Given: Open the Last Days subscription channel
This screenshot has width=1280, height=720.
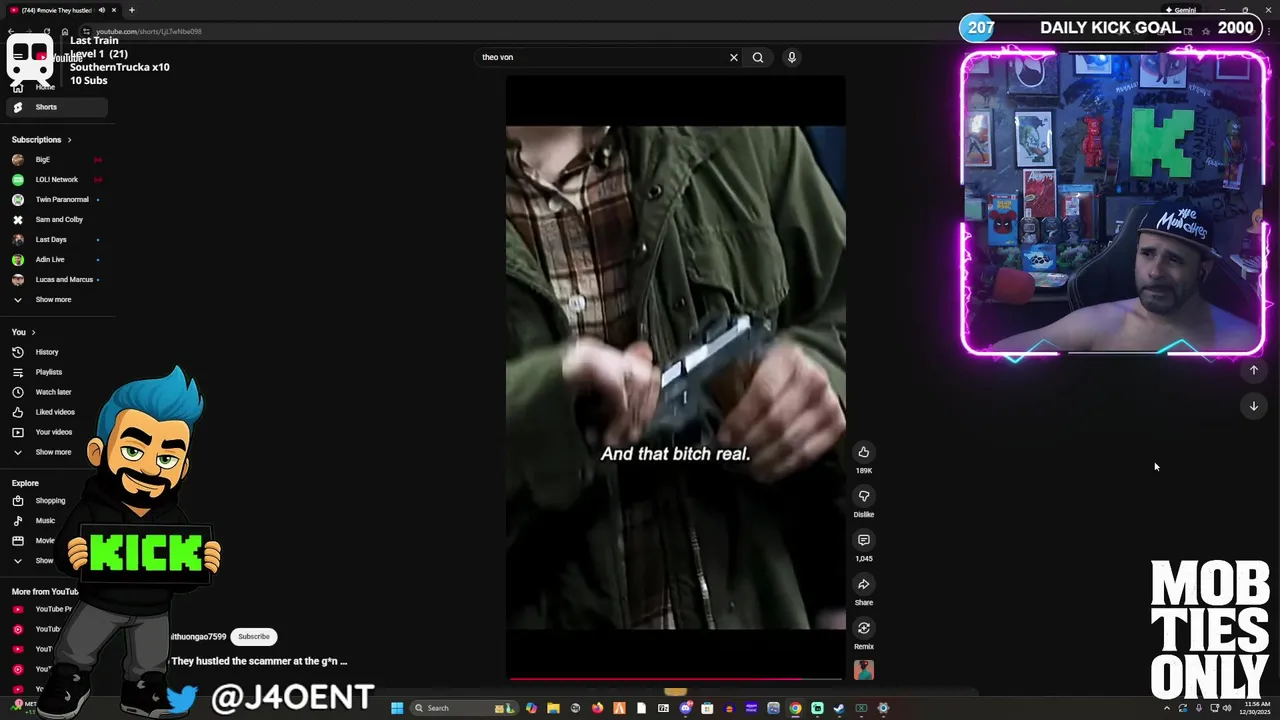Looking at the screenshot, I should point(55,240).
